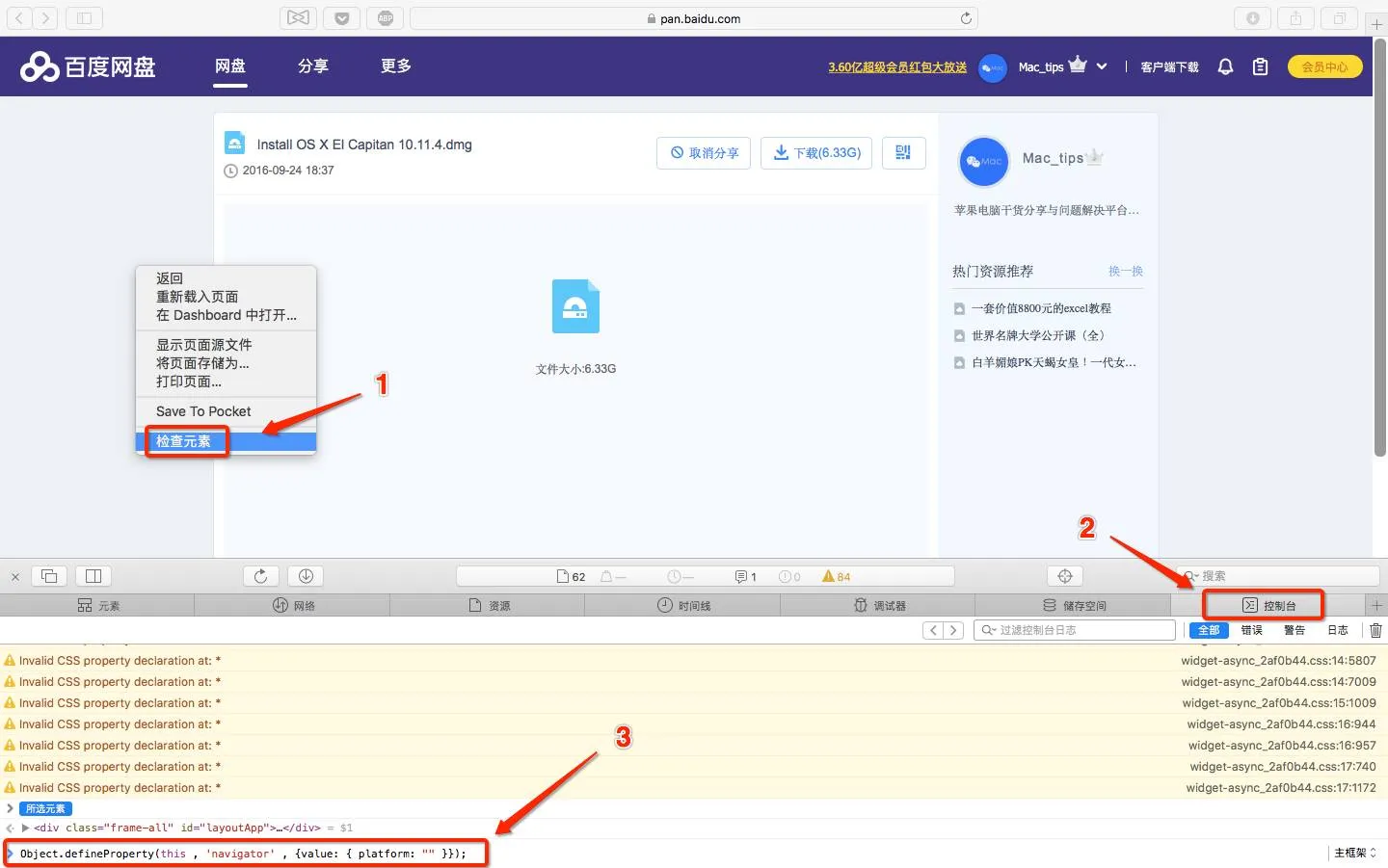Open the 调试器 inspector tab
The image size is (1388, 868).
pos(879,605)
